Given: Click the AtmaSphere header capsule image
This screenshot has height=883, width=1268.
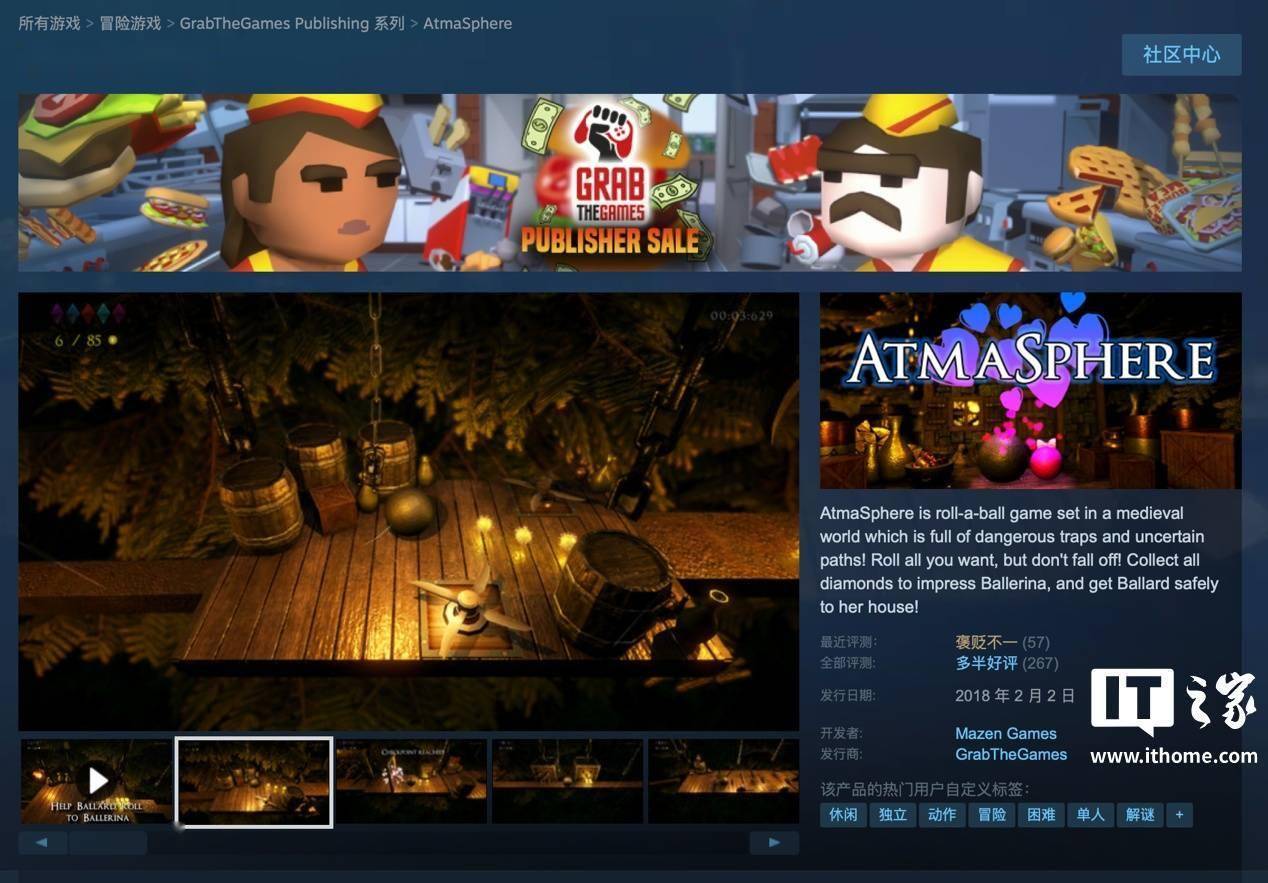Looking at the screenshot, I should pyautogui.click(x=1032, y=391).
